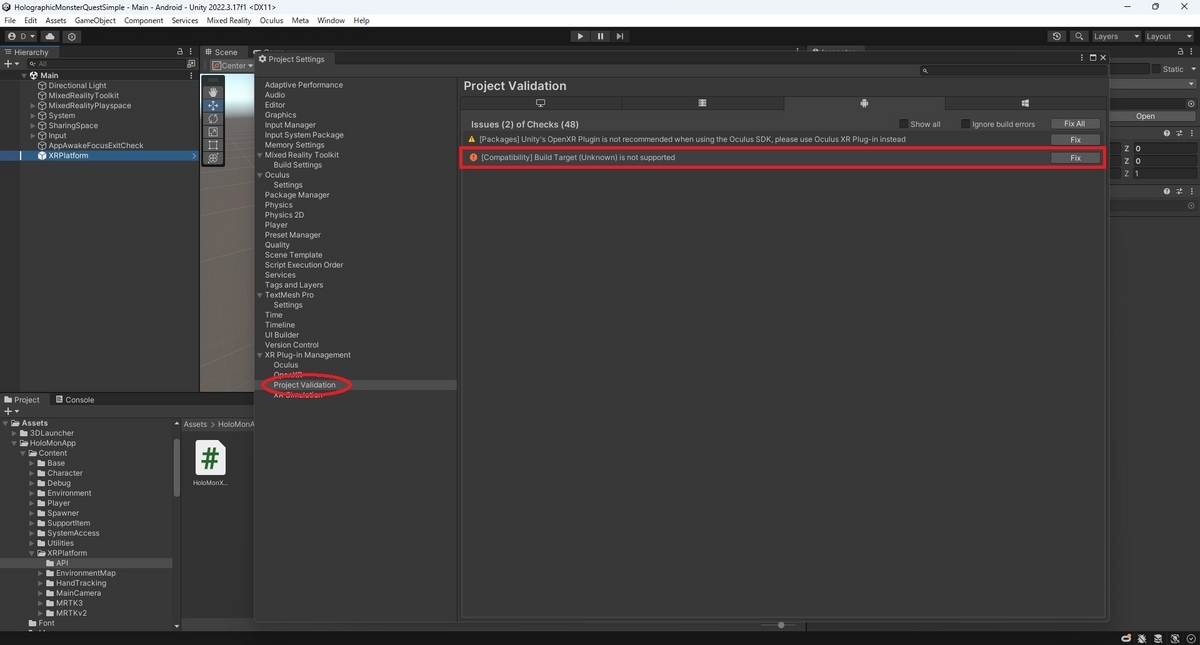The width and height of the screenshot is (1200, 645).
Task: Click Open button in Inspector
Action: click(1145, 116)
